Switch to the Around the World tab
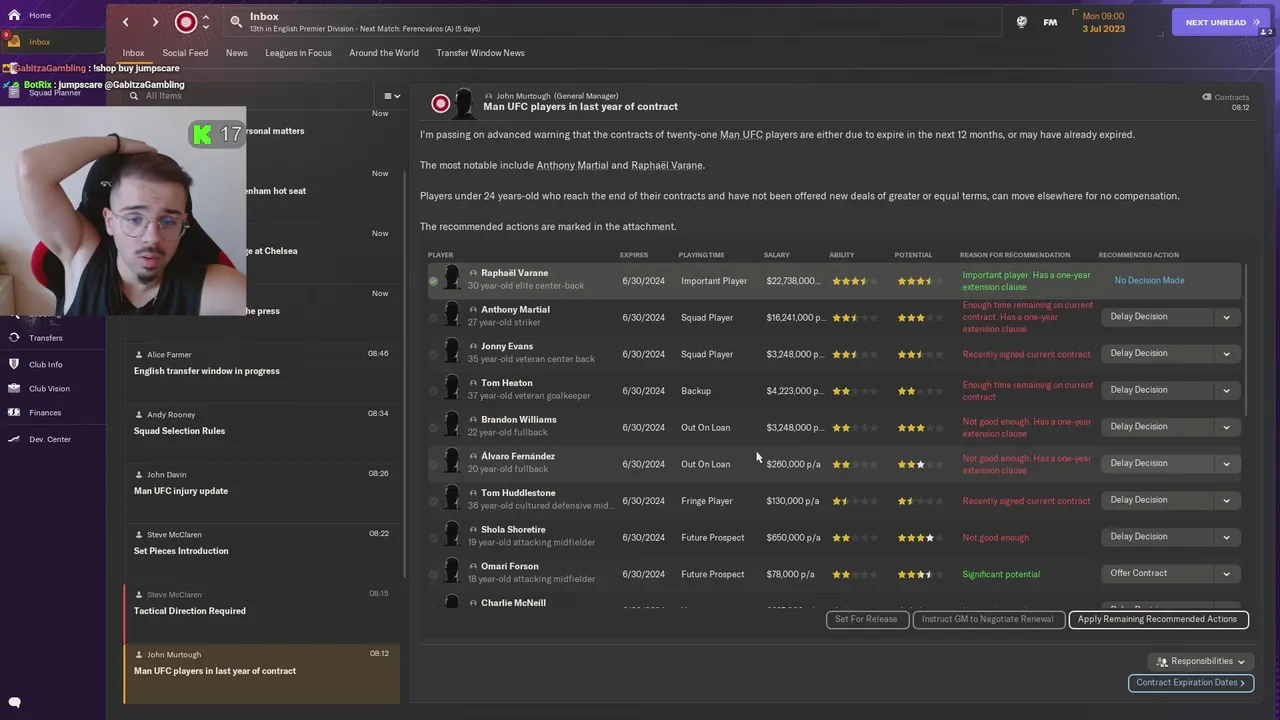 pos(384,53)
